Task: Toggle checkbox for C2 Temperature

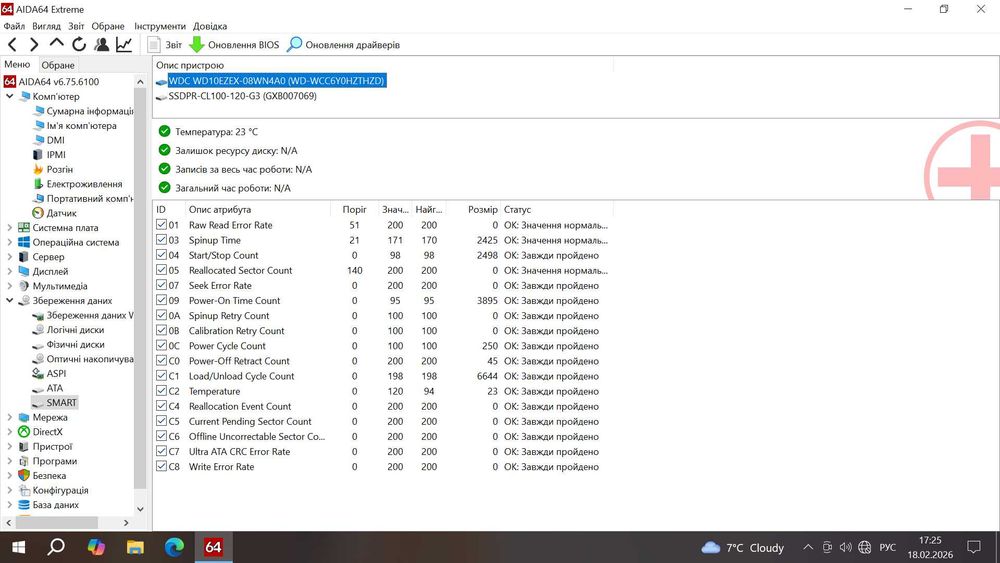Action: click(x=161, y=391)
